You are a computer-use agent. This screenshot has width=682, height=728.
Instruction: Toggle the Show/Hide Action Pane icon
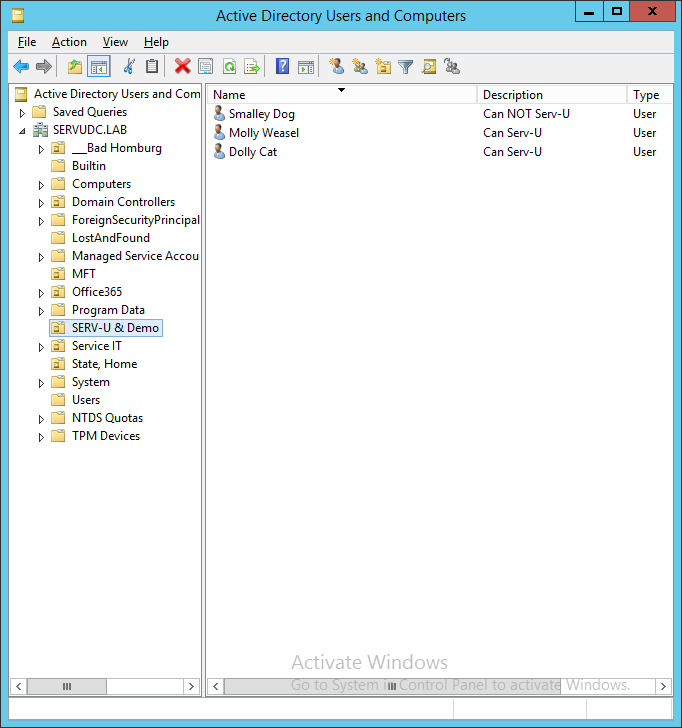[305, 67]
